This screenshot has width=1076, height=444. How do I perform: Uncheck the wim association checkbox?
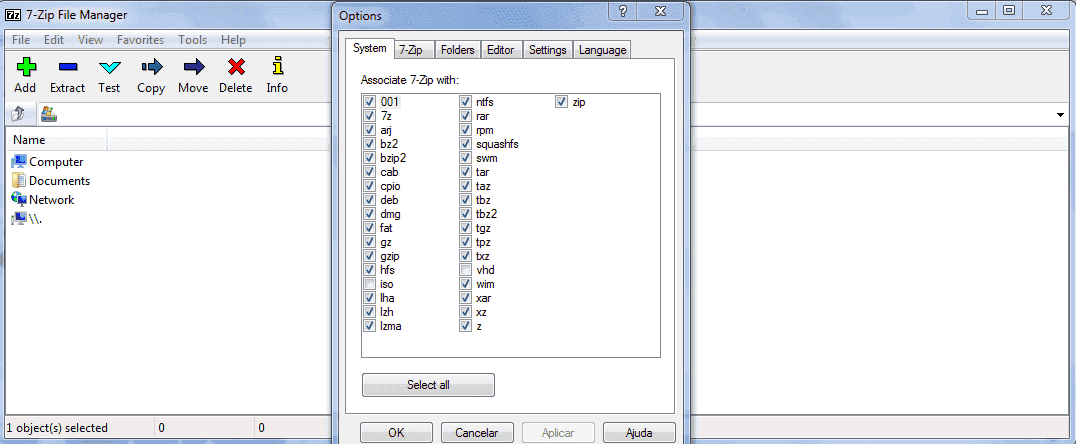[x=466, y=284]
